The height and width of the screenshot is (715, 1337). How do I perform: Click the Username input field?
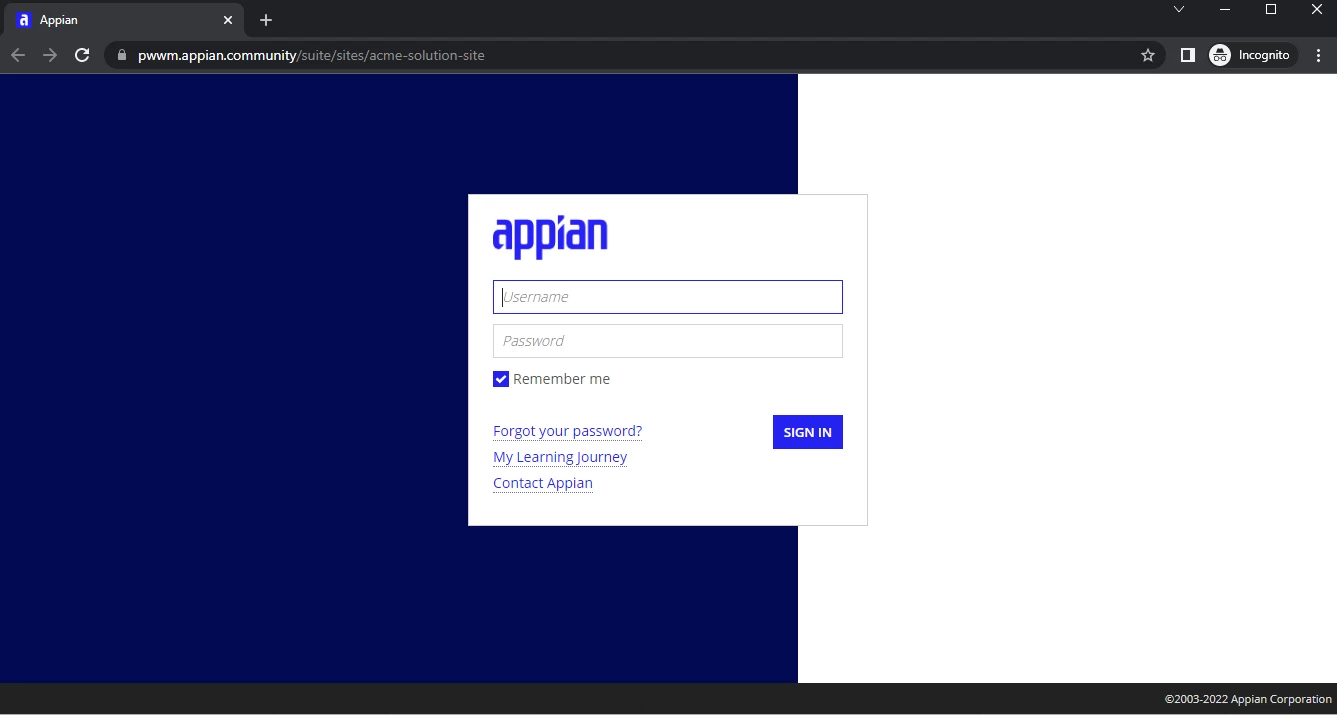coord(667,297)
